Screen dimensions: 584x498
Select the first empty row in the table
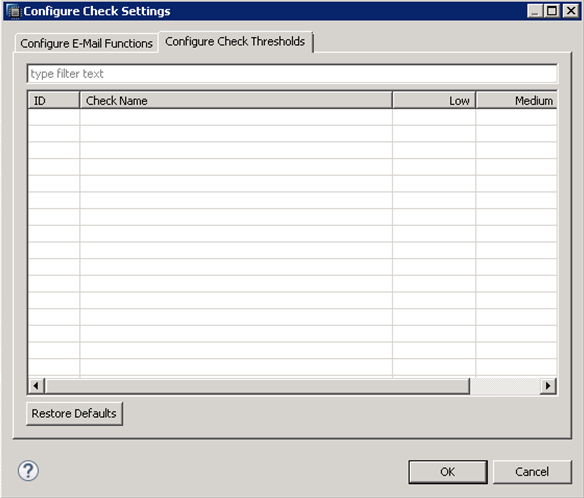coord(292,117)
